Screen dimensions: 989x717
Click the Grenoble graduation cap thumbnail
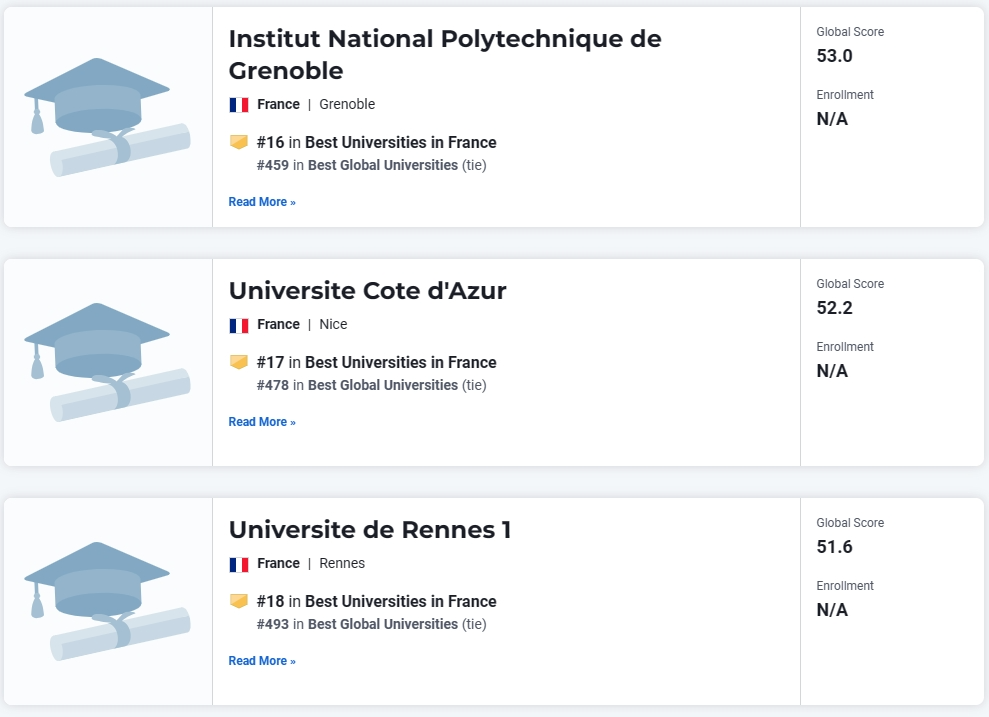pyautogui.click(x=107, y=117)
